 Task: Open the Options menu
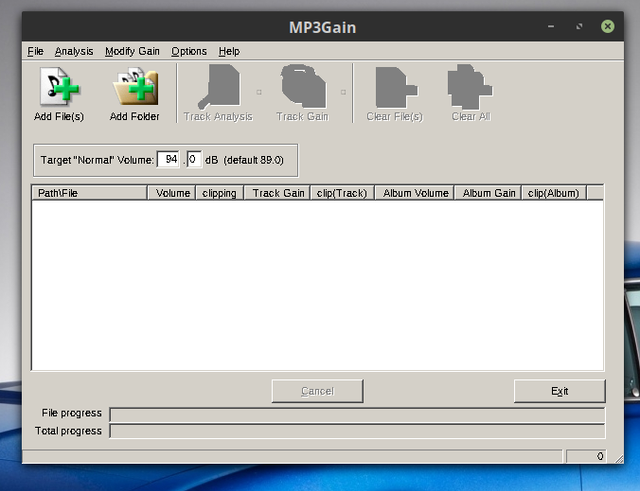[189, 51]
